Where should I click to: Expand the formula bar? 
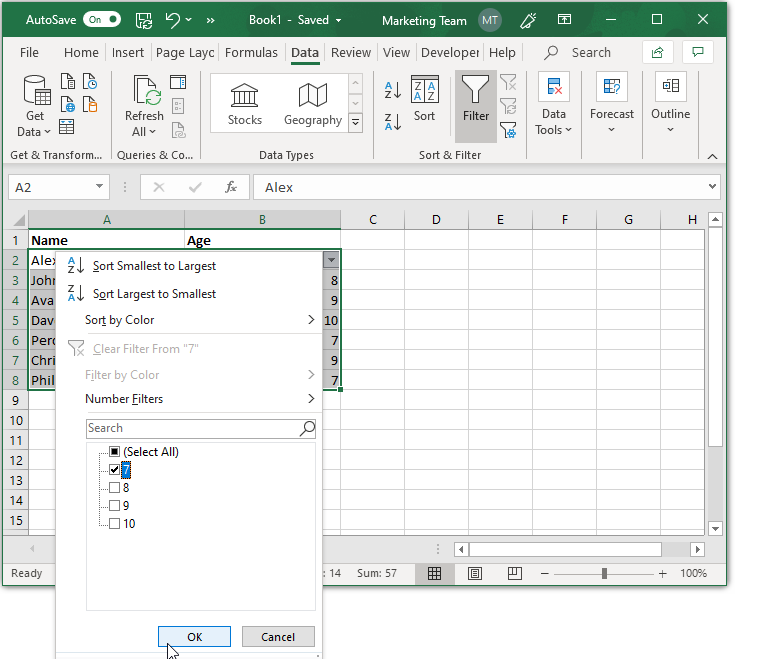[x=712, y=186]
